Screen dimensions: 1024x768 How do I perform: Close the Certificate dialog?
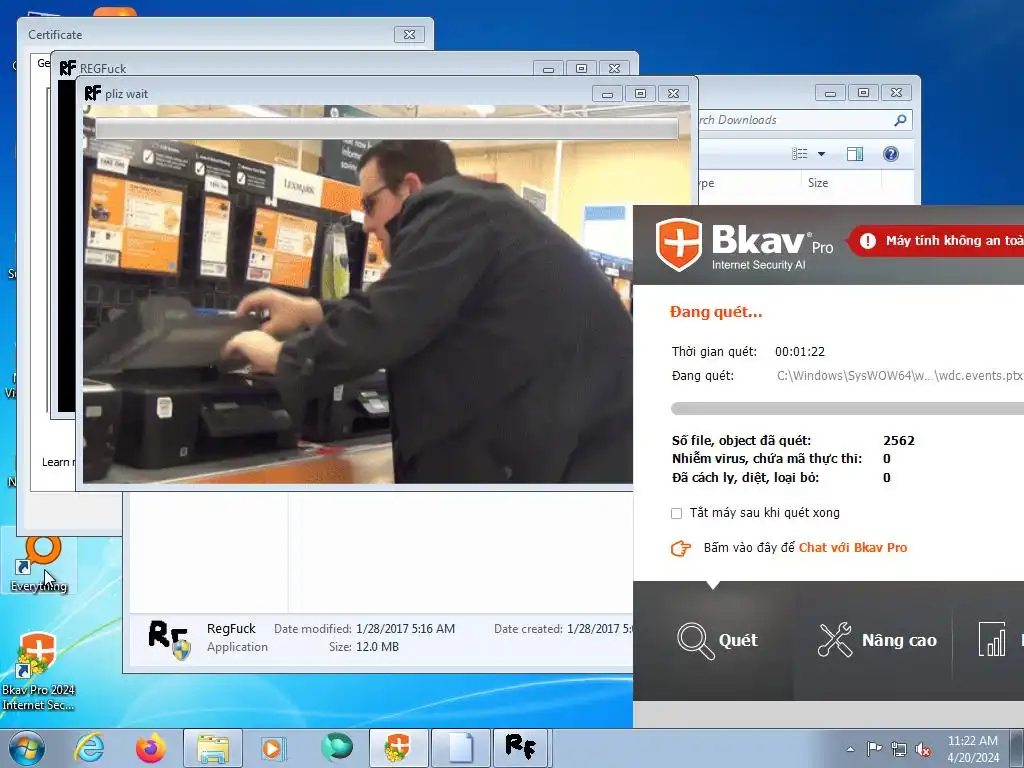[409, 35]
